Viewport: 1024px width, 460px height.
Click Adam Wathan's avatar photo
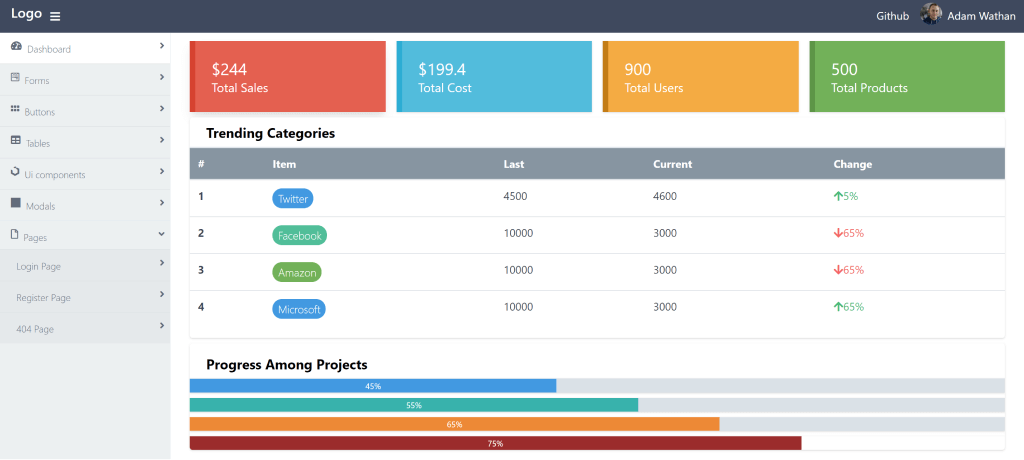tap(931, 14)
